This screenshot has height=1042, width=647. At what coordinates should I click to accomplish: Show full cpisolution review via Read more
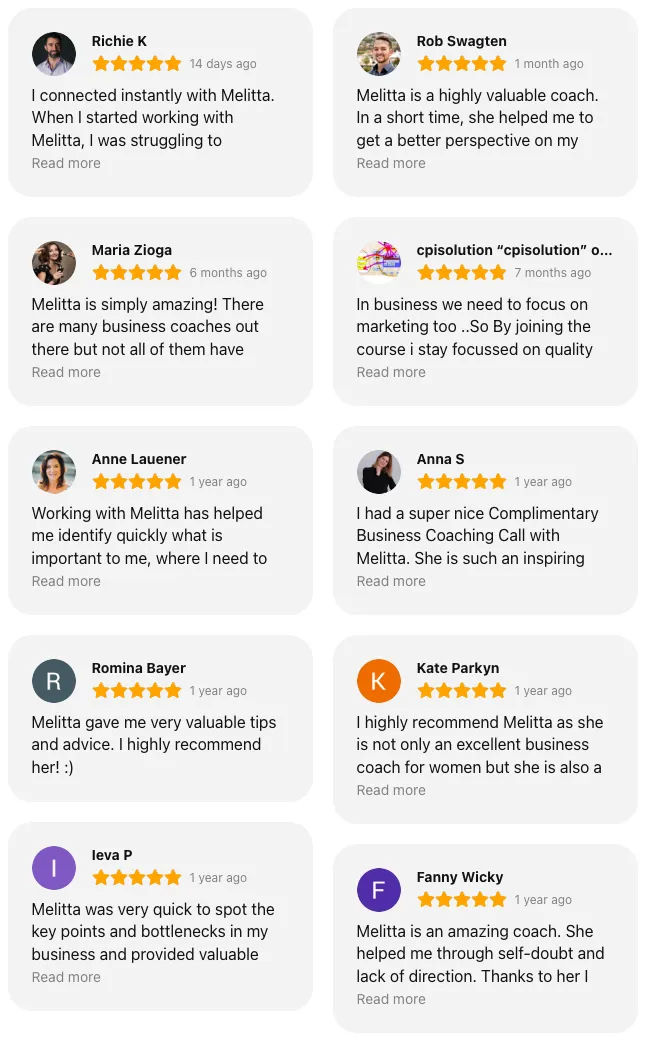click(391, 372)
